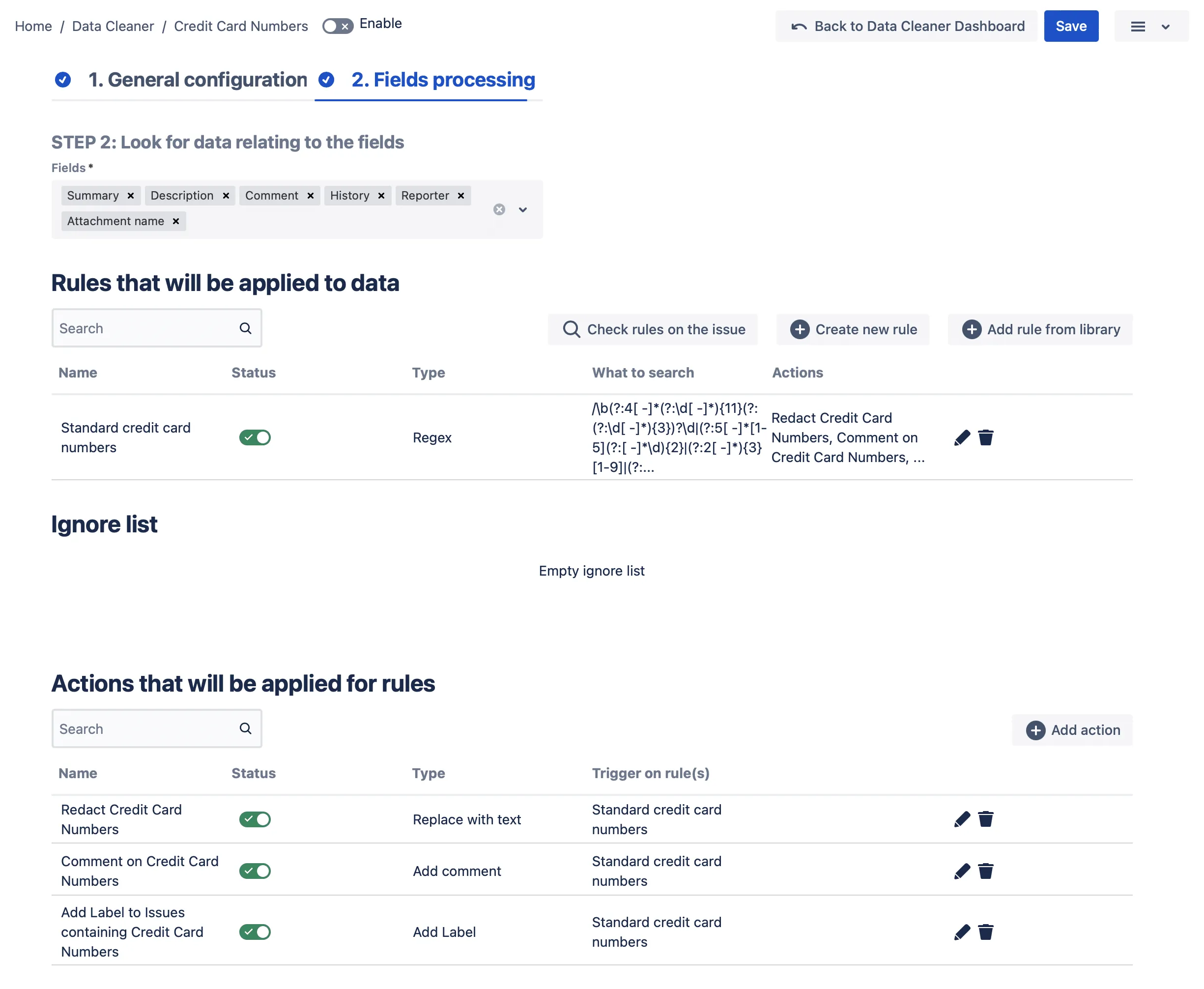Toggle status of Standard credit card numbers rule
1204x989 pixels.
[255, 437]
